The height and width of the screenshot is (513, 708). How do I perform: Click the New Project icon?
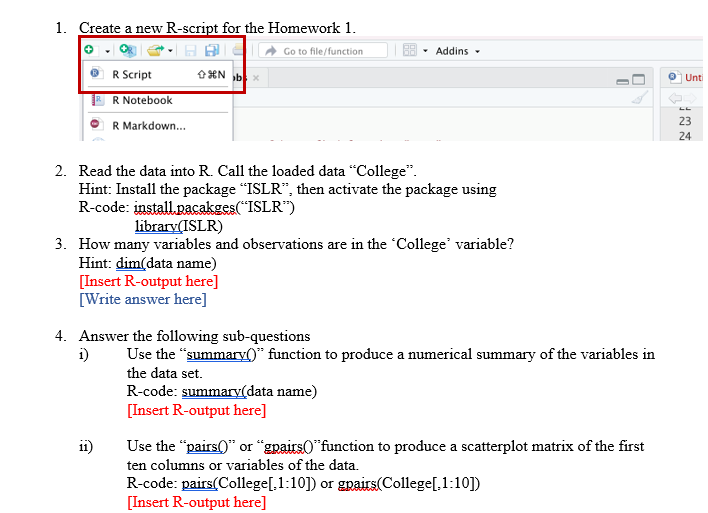pyautogui.click(x=128, y=50)
